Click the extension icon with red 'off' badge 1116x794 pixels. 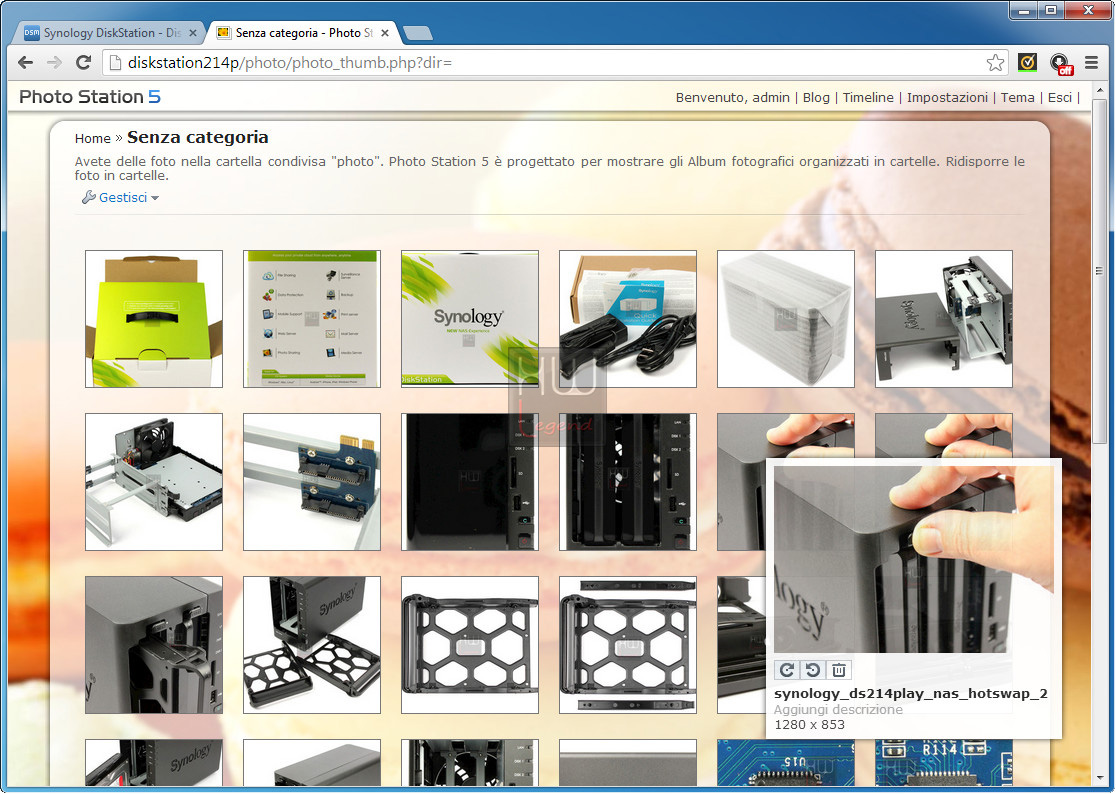point(1061,63)
